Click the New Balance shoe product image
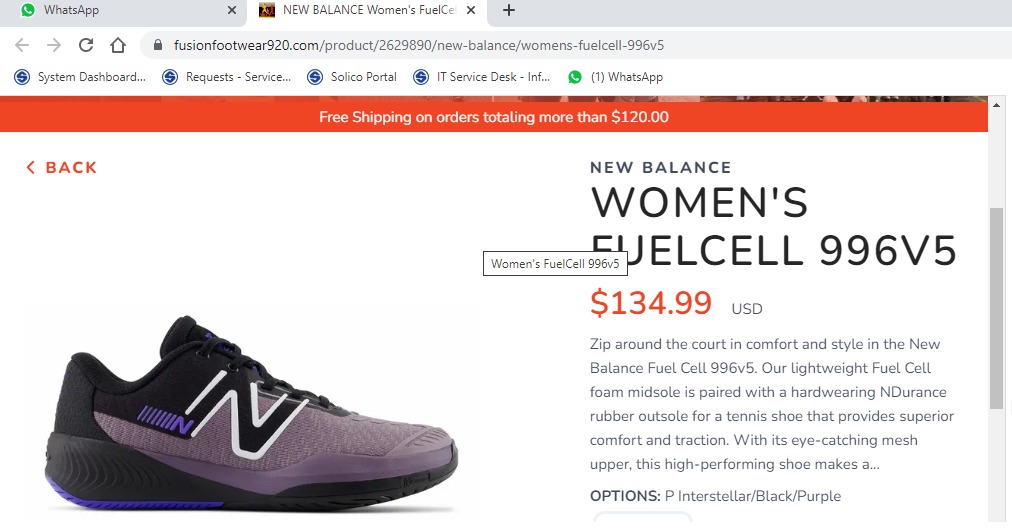1012x528 pixels. 252,415
